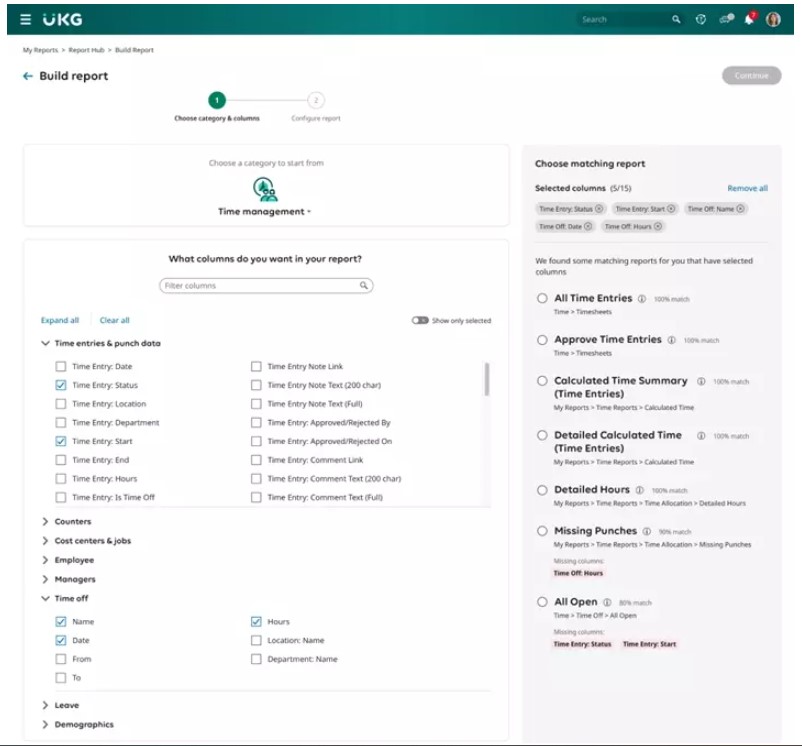
Task: Click the magnifier in Filter columns field
Action: coord(364,286)
